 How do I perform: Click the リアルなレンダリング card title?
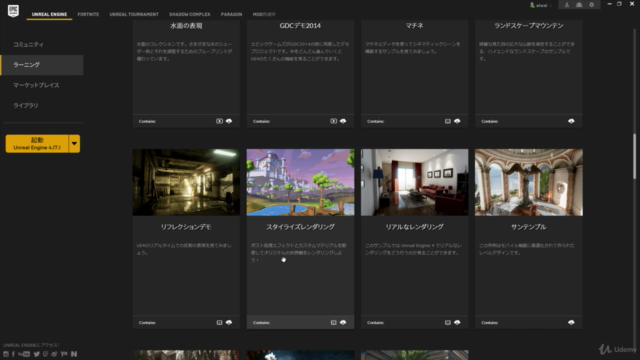point(414,227)
